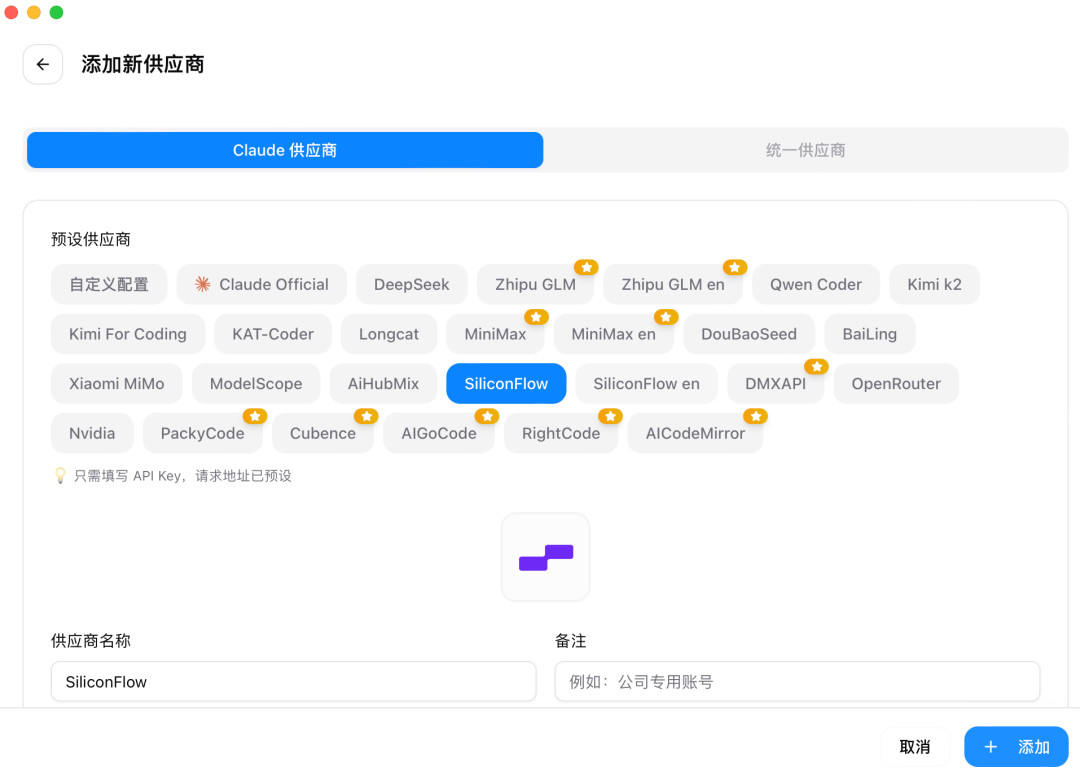Go back using the arrow button
1080x776 pixels.
(x=43, y=64)
